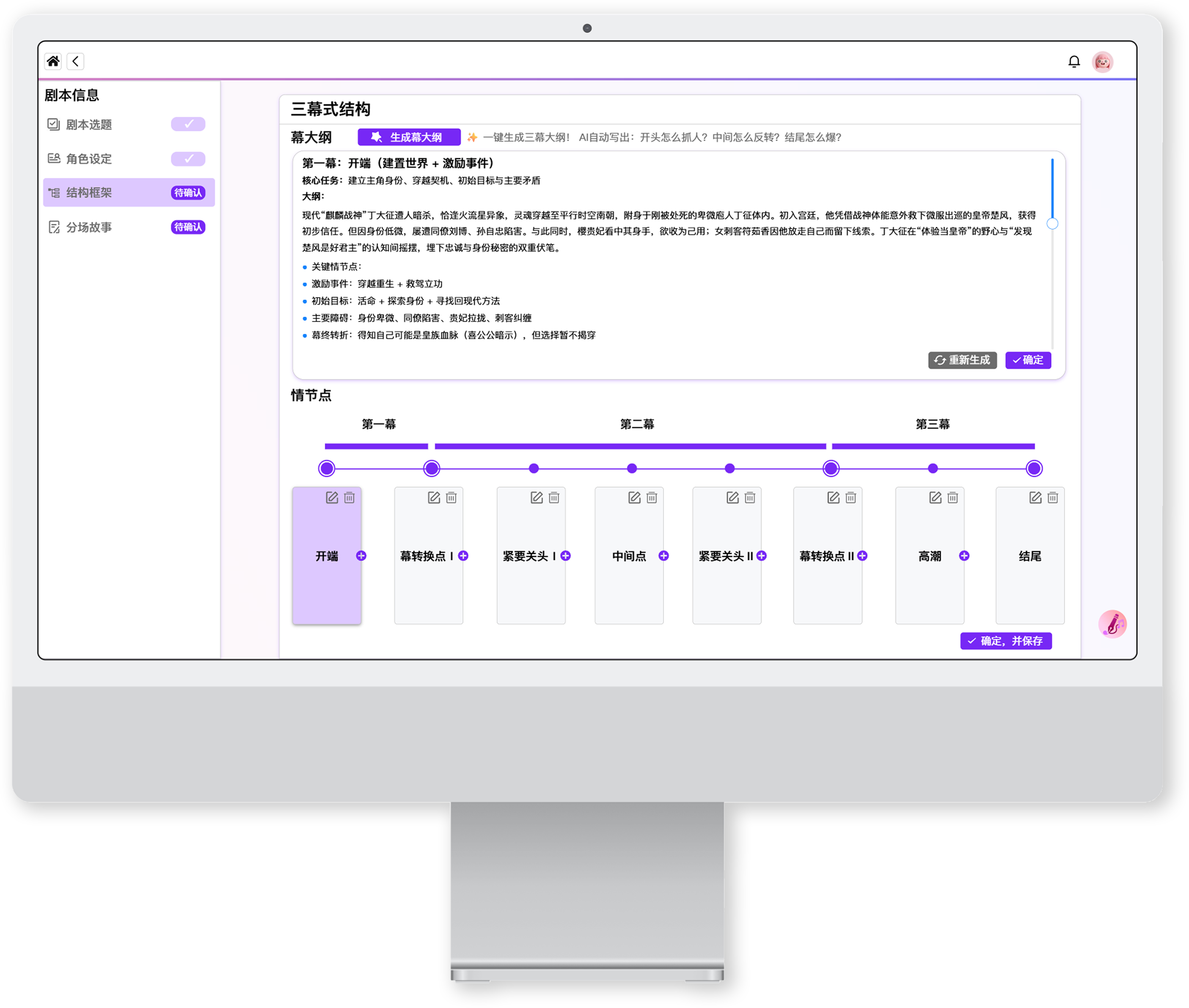This screenshot has width=1189, height=1008.
Task: Click the back arrow button
Action: click(x=75, y=61)
